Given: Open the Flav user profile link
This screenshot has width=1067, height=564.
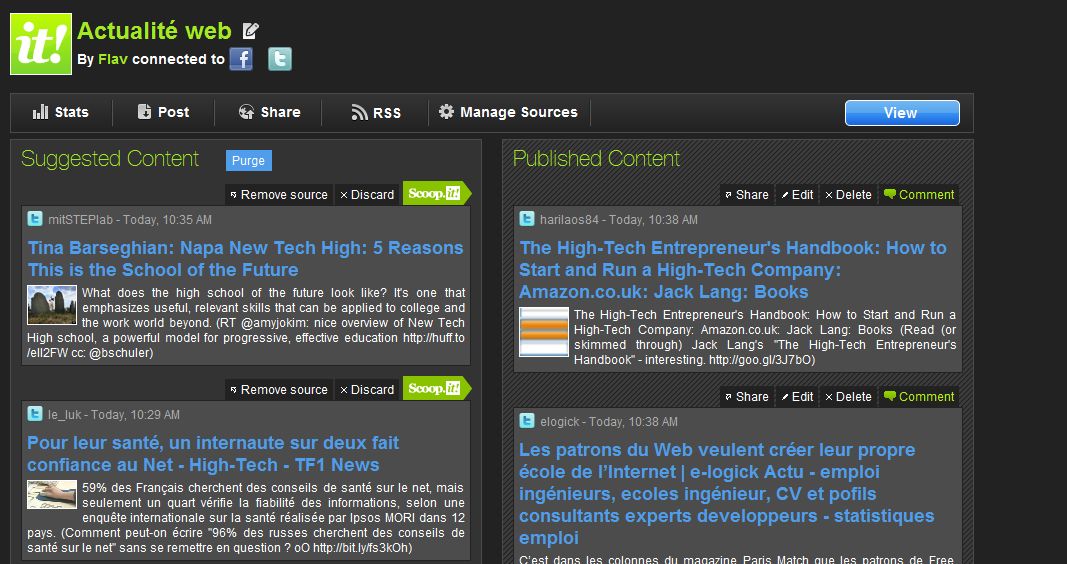Looking at the screenshot, I should [x=113, y=59].
